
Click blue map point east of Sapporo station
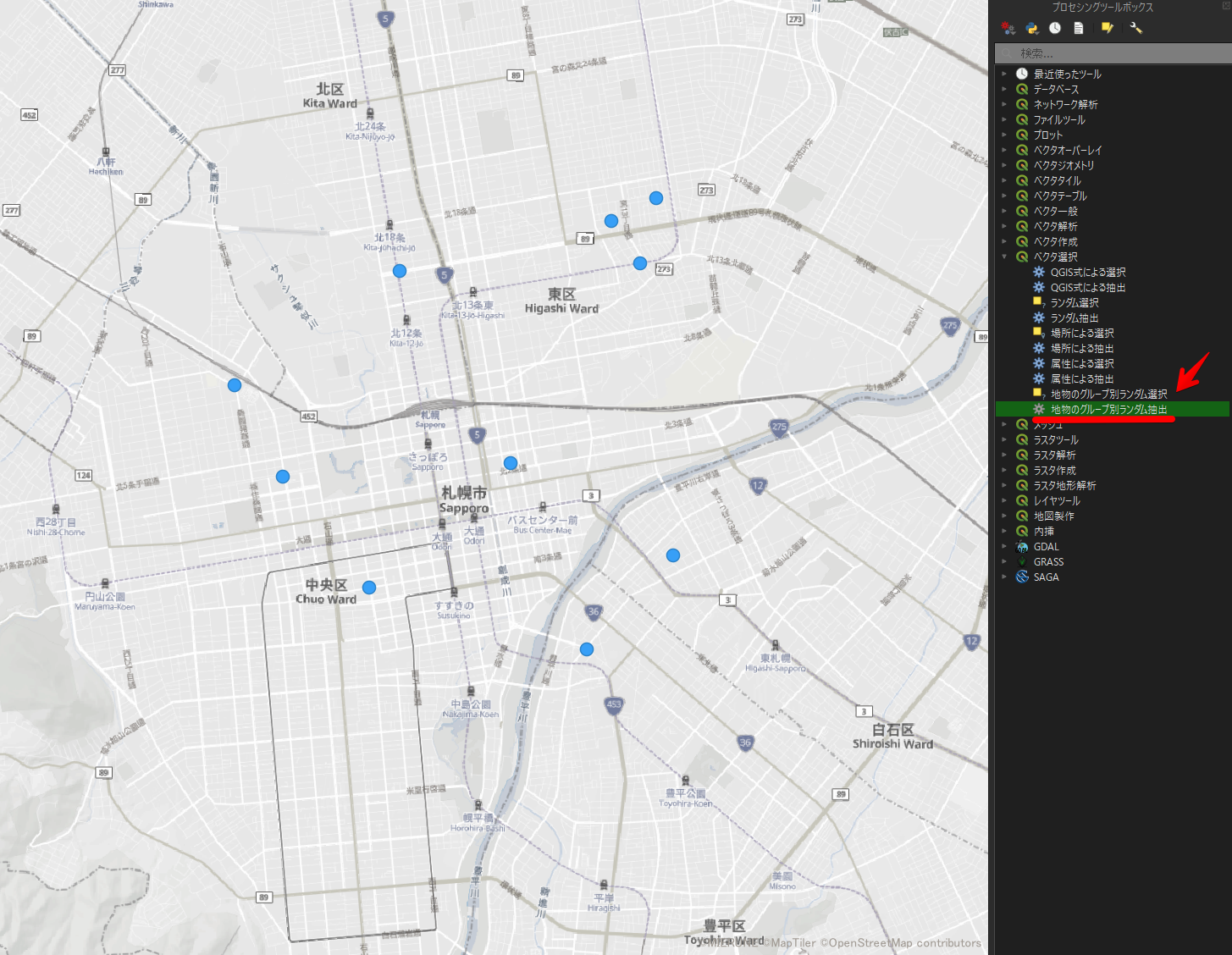coord(511,463)
